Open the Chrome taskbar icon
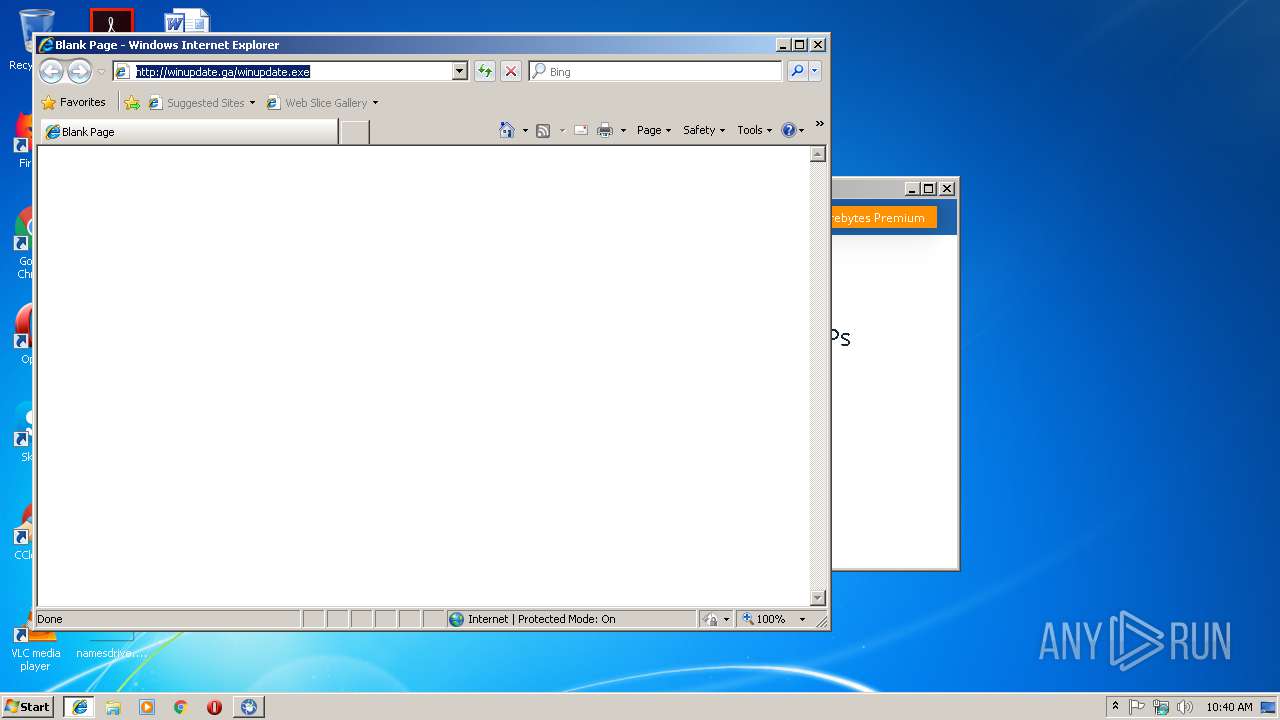This screenshot has width=1280, height=720. coord(181,707)
